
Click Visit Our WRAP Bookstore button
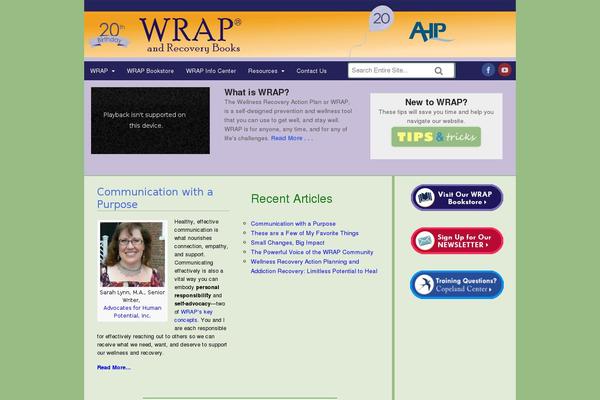coord(457,198)
